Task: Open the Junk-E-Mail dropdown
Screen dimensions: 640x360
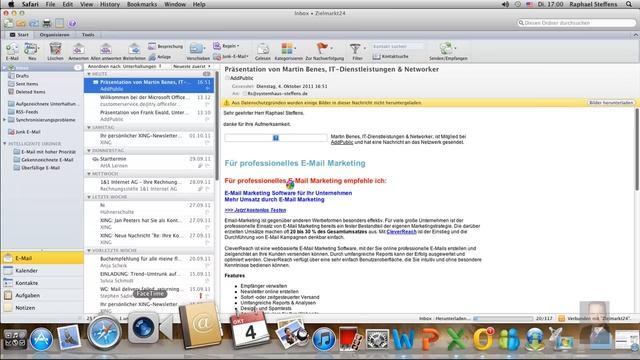Action: [x=231, y=56]
